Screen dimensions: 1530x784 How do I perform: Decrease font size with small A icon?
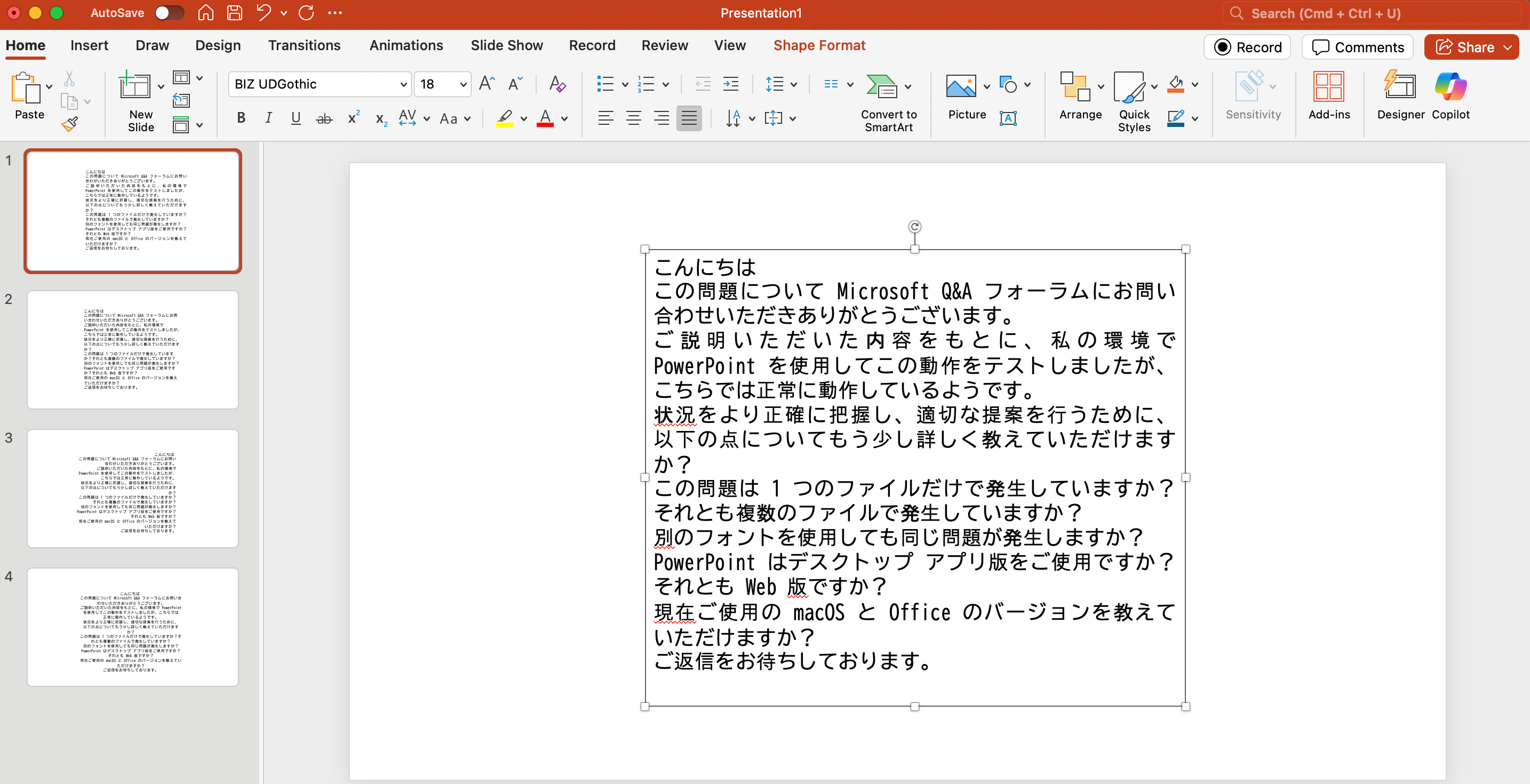coord(515,84)
